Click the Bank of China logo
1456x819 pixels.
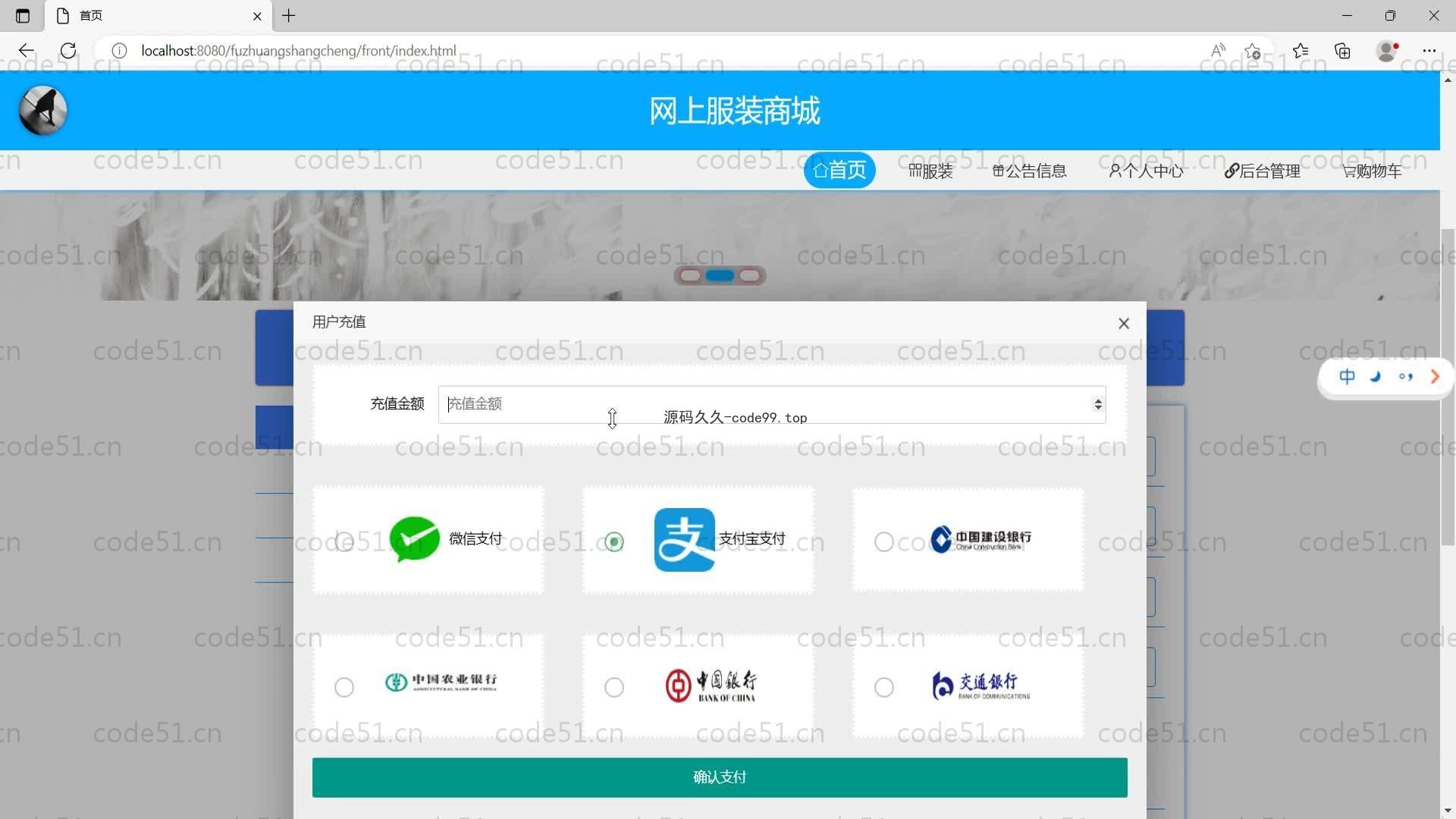tap(711, 686)
